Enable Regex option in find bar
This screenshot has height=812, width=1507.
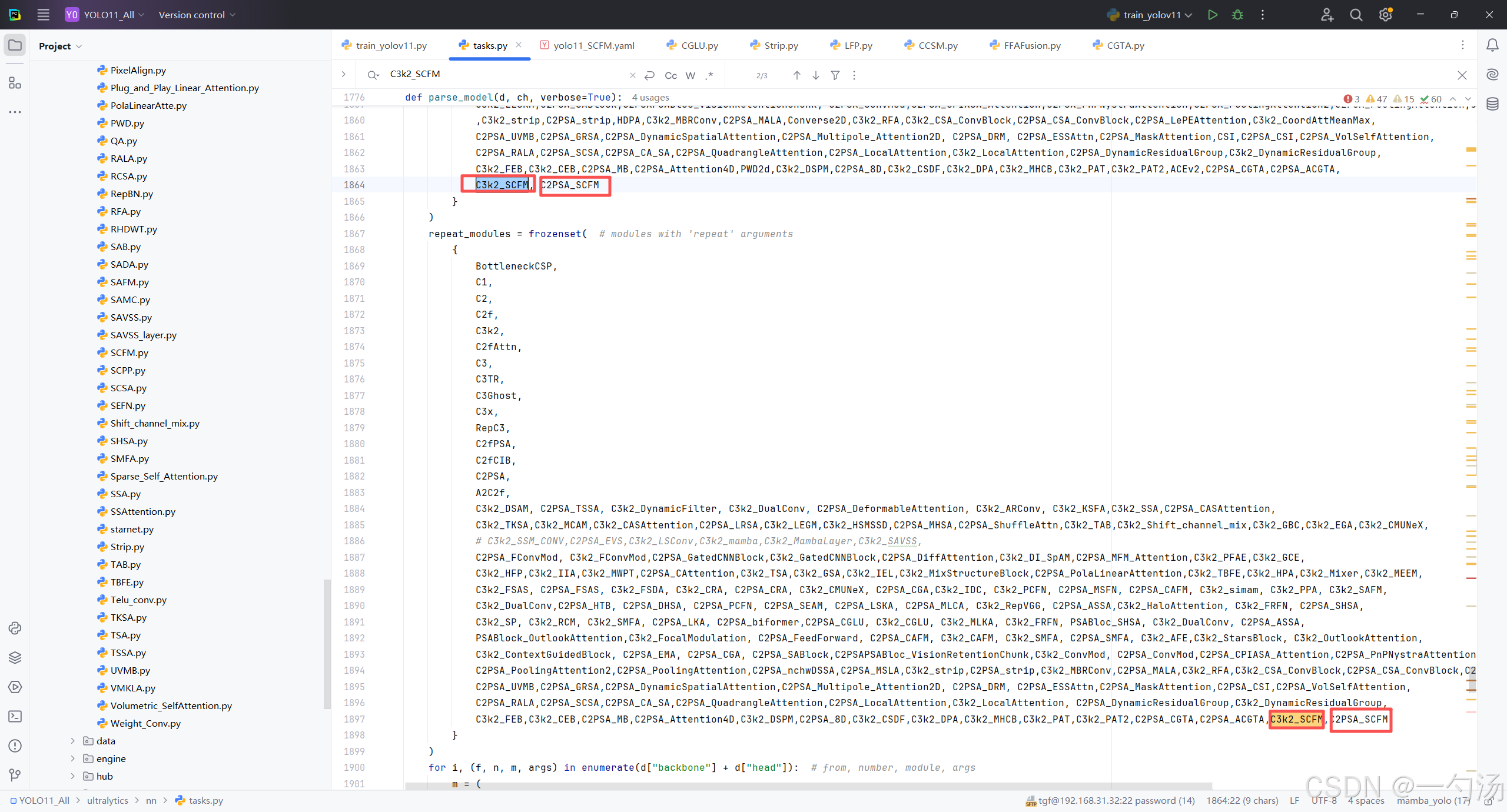(x=709, y=75)
